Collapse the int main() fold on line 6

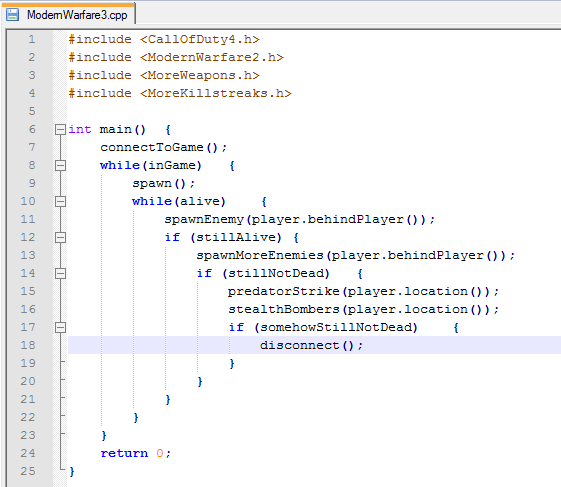click(x=60, y=129)
